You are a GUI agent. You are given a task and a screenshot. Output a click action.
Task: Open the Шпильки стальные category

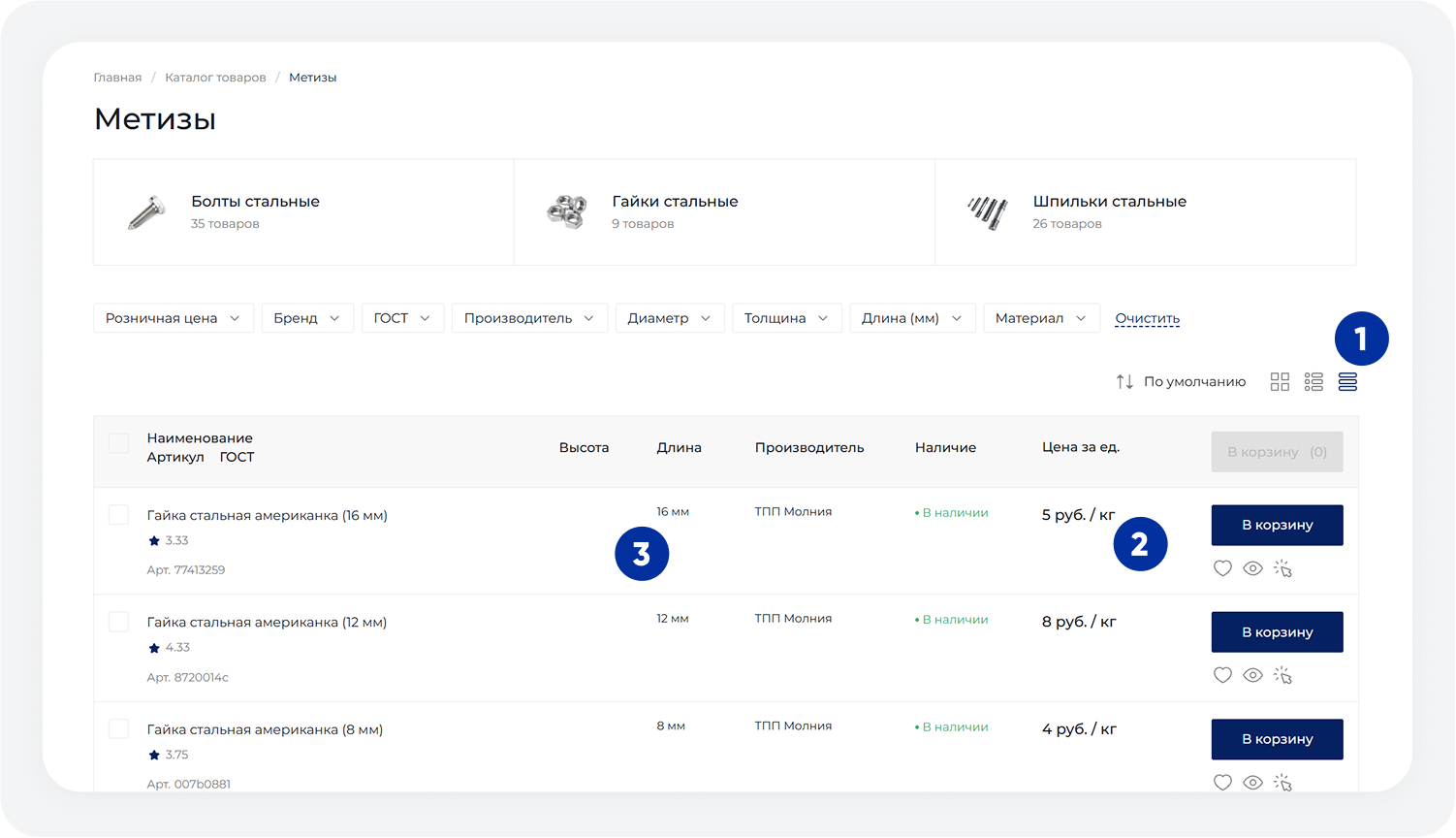(1146, 212)
